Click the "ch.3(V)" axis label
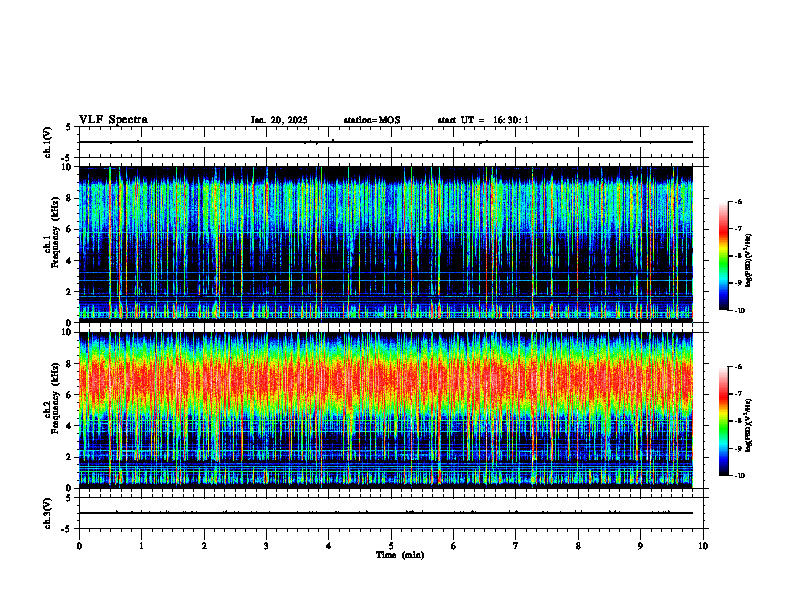Image resolution: width=792 pixels, height=612 pixels. 47,513
